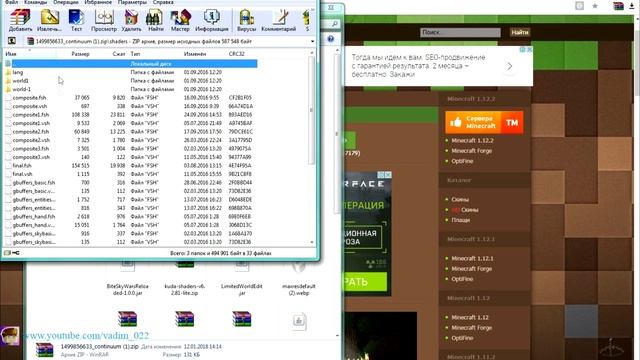Screen dimensions: 640x360
Task: Open the Просмотр (View) tool
Action: coord(104,20)
